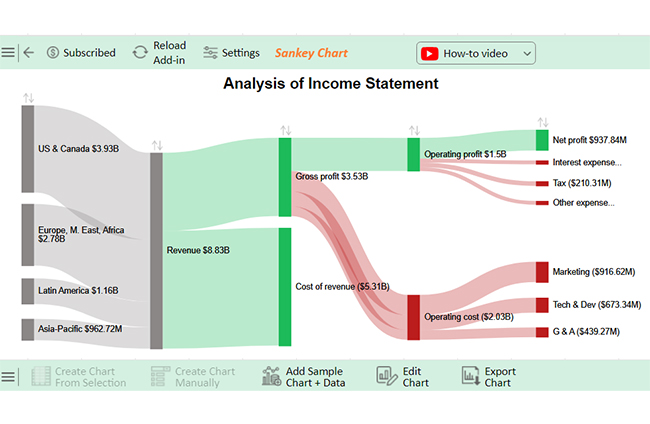The height and width of the screenshot is (424, 650).
Task: Select the Revenue gray node bar
Action: point(156,251)
